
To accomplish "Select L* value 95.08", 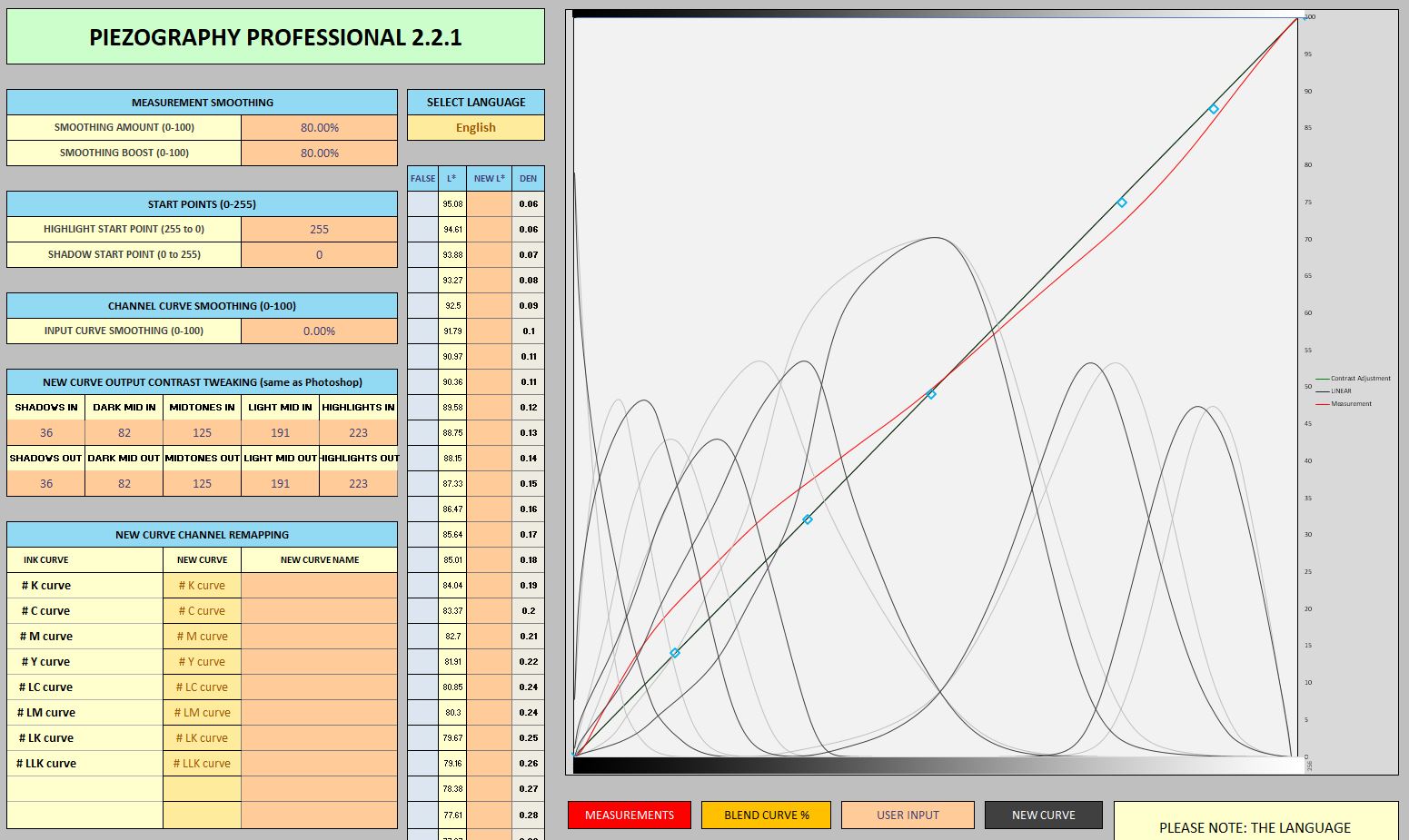I will pyautogui.click(x=452, y=204).
